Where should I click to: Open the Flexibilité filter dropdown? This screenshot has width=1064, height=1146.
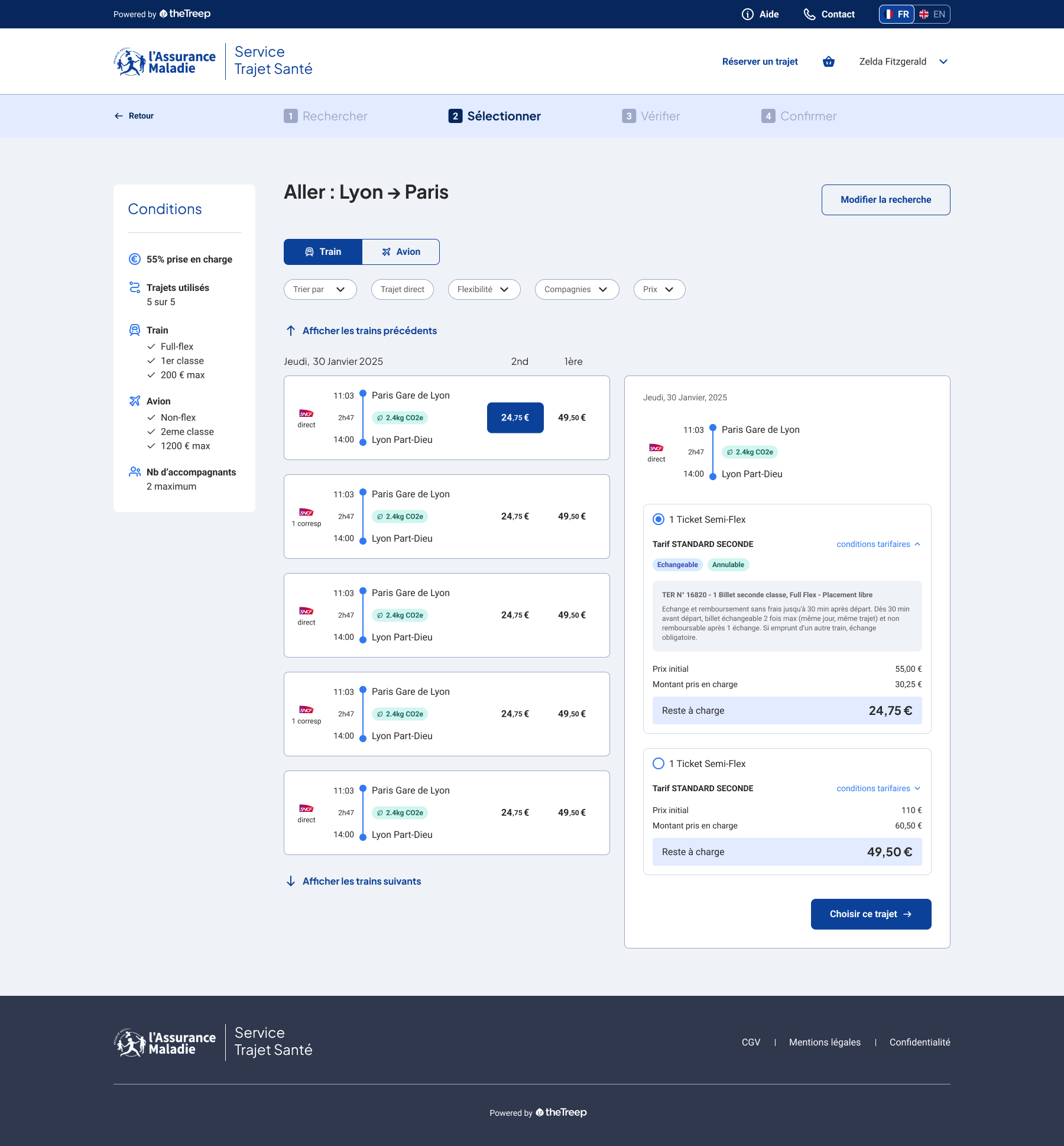tap(484, 289)
